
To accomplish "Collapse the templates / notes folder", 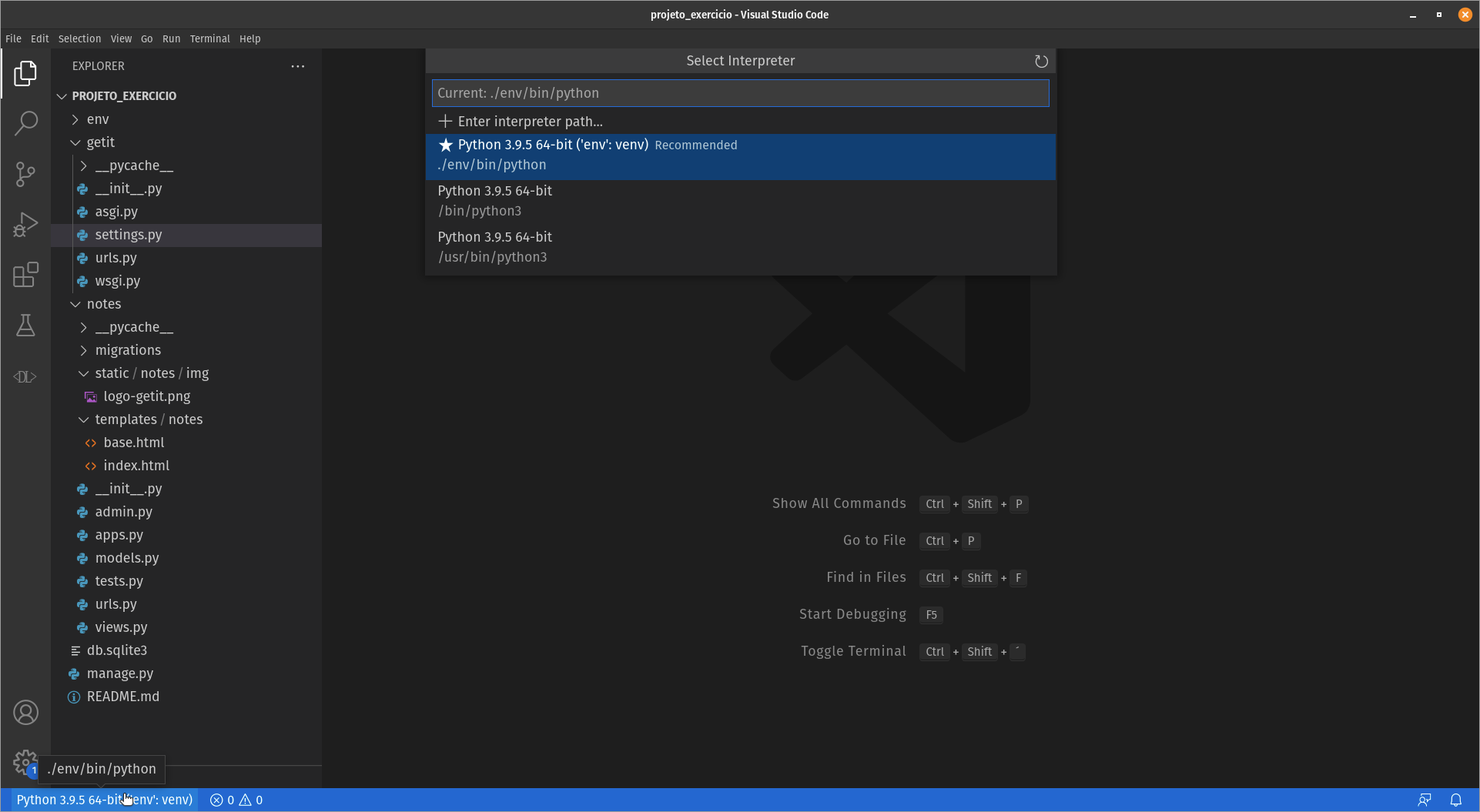I will (x=84, y=419).
